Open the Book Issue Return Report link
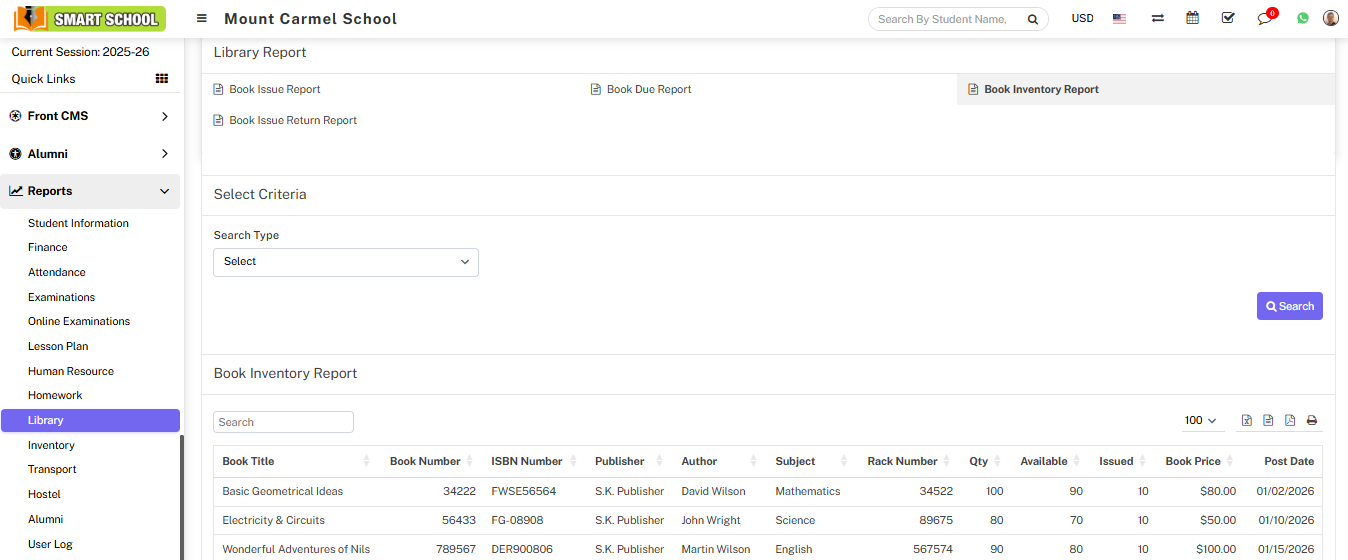Image resolution: width=1348 pixels, height=560 pixels. [x=292, y=120]
